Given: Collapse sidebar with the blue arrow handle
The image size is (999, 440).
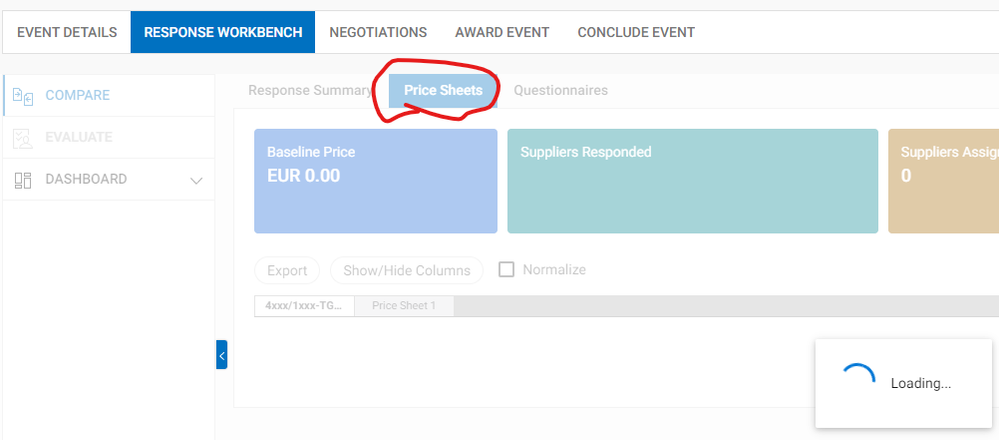Looking at the screenshot, I should coord(221,354).
